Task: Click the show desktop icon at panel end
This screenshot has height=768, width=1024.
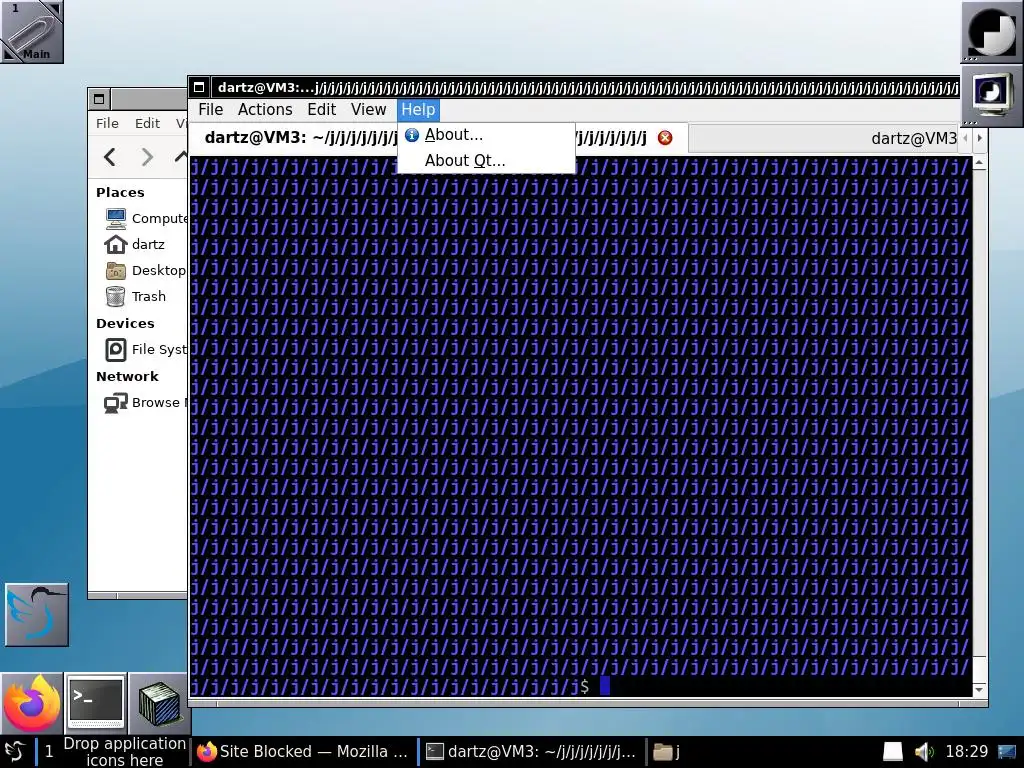Action: tap(1008, 752)
